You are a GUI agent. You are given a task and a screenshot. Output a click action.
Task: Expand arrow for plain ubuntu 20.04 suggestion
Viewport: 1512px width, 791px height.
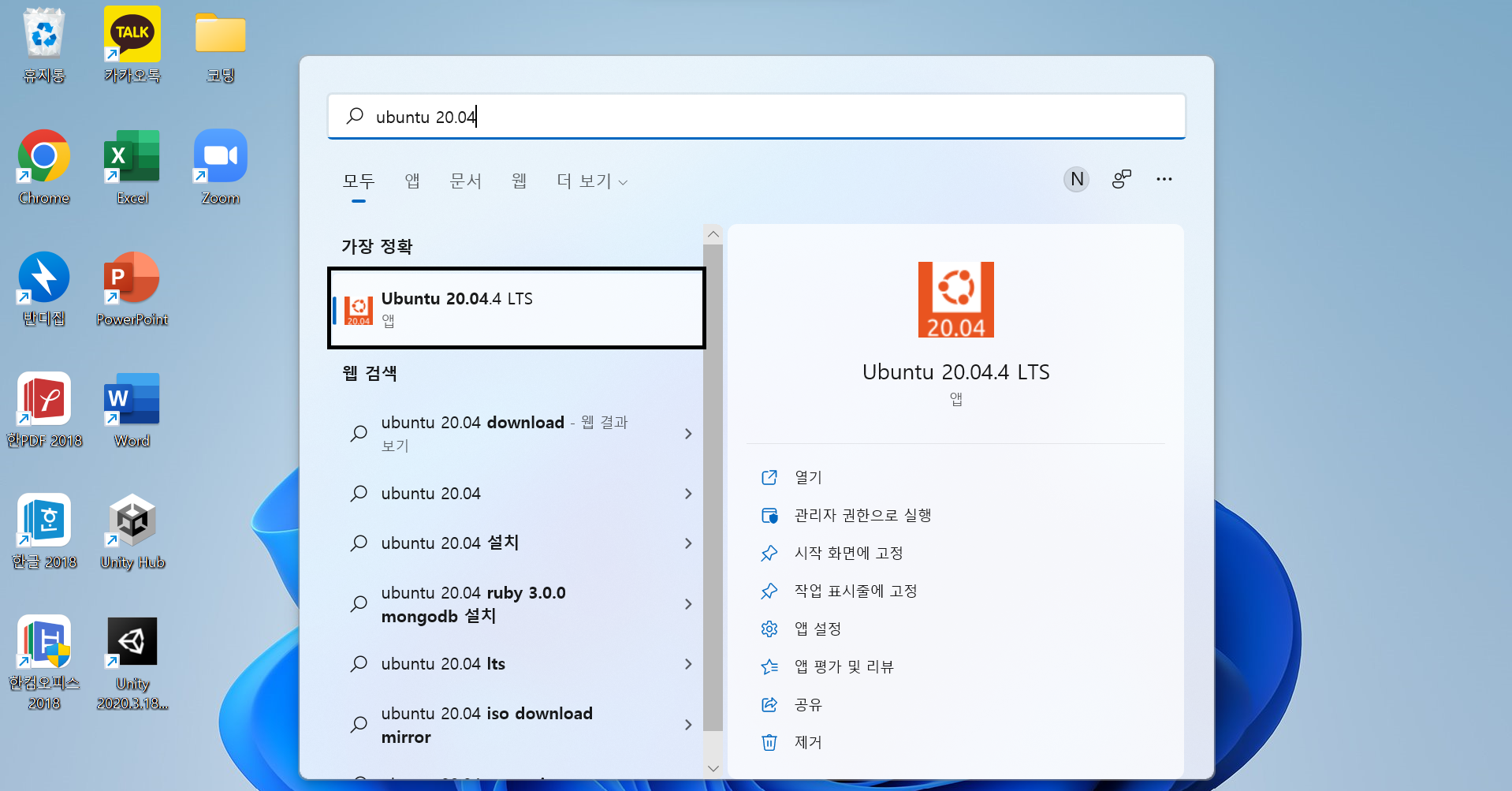coord(688,494)
